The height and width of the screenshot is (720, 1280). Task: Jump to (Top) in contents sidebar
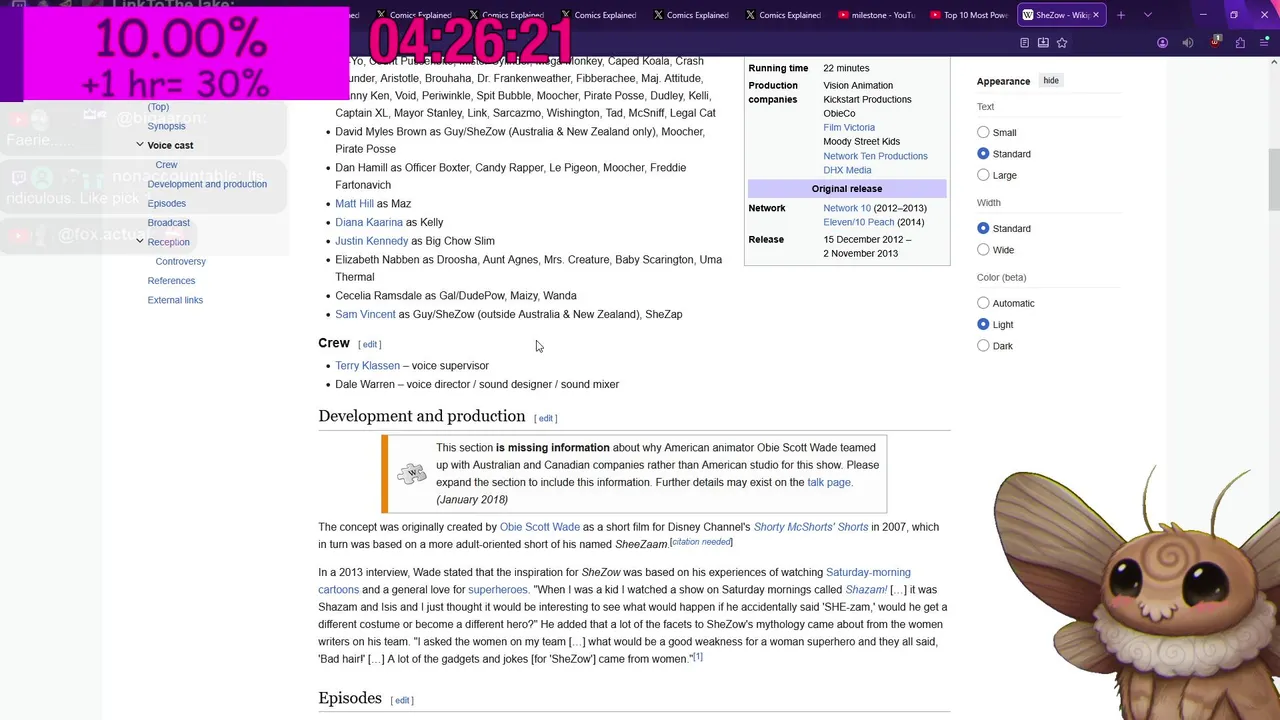click(158, 107)
